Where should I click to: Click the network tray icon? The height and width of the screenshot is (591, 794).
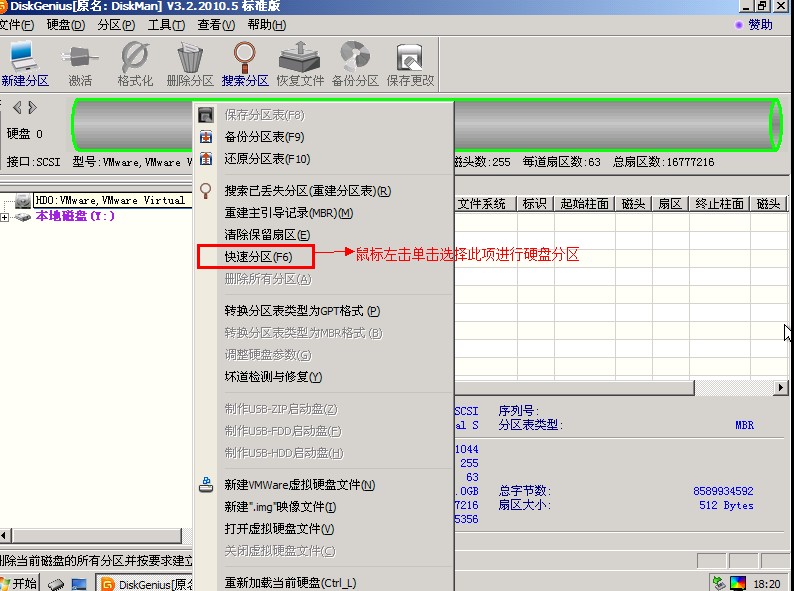pyautogui.click(x=719, y=584)
